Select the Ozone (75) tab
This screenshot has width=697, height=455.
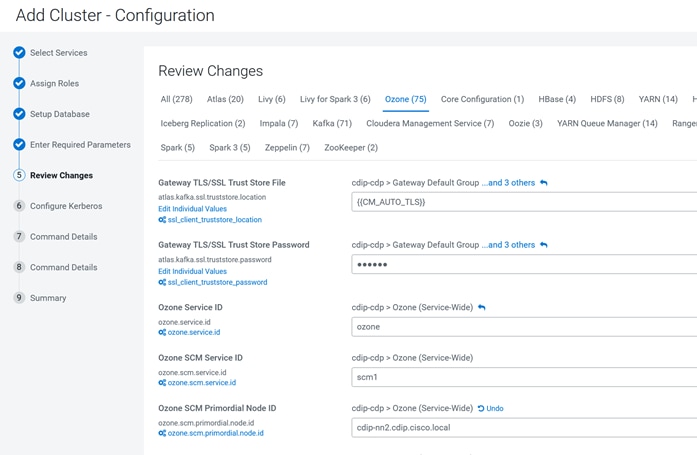point(405,99)
